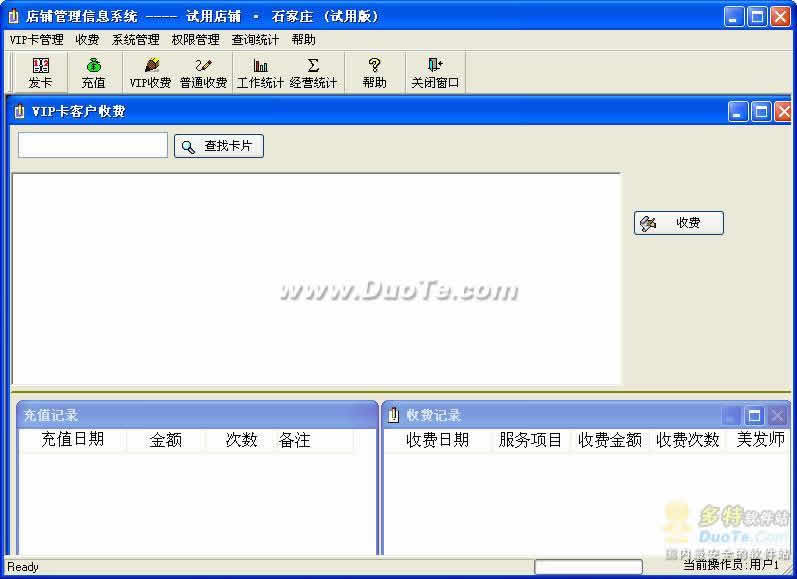Open 普通收费 from the toolbar
The width and height of the screenshot is (797, 579).
point(203,73)
